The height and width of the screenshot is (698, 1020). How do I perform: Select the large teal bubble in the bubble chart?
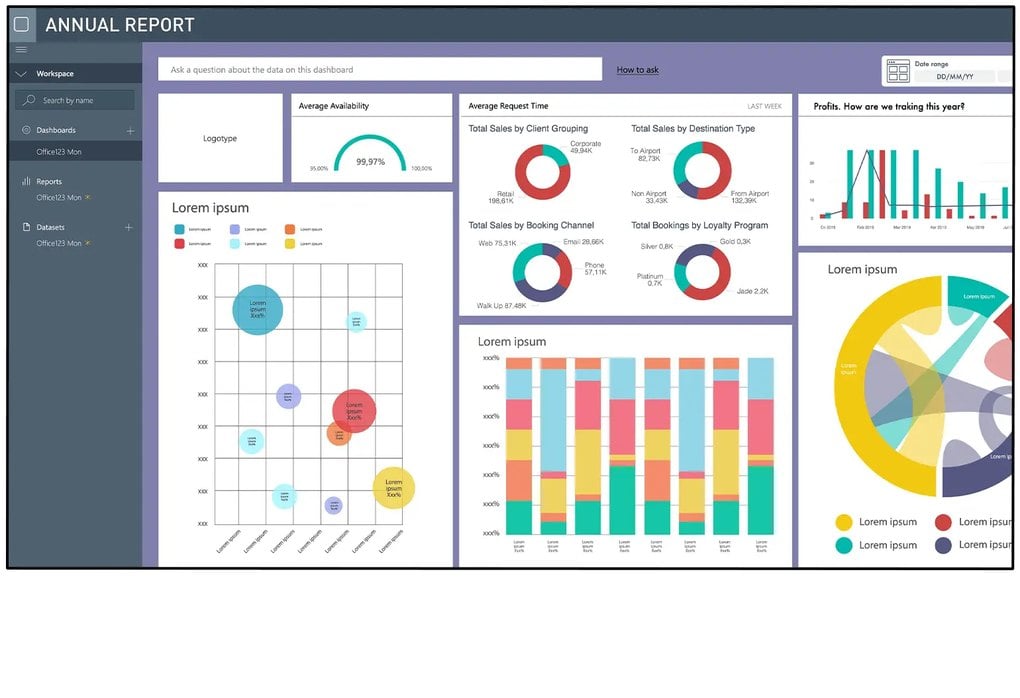[x=258, y=310]
